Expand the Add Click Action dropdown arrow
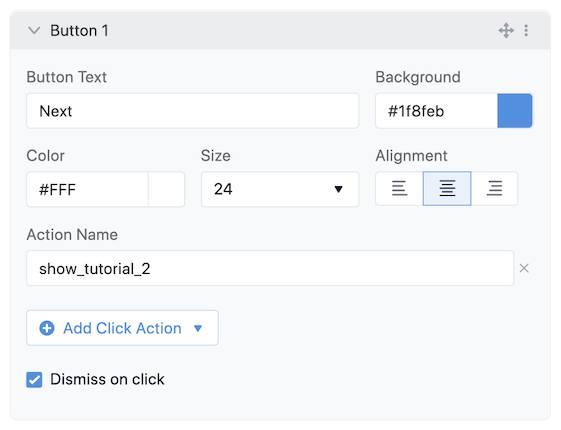The image size is (561, 430). 198,328
